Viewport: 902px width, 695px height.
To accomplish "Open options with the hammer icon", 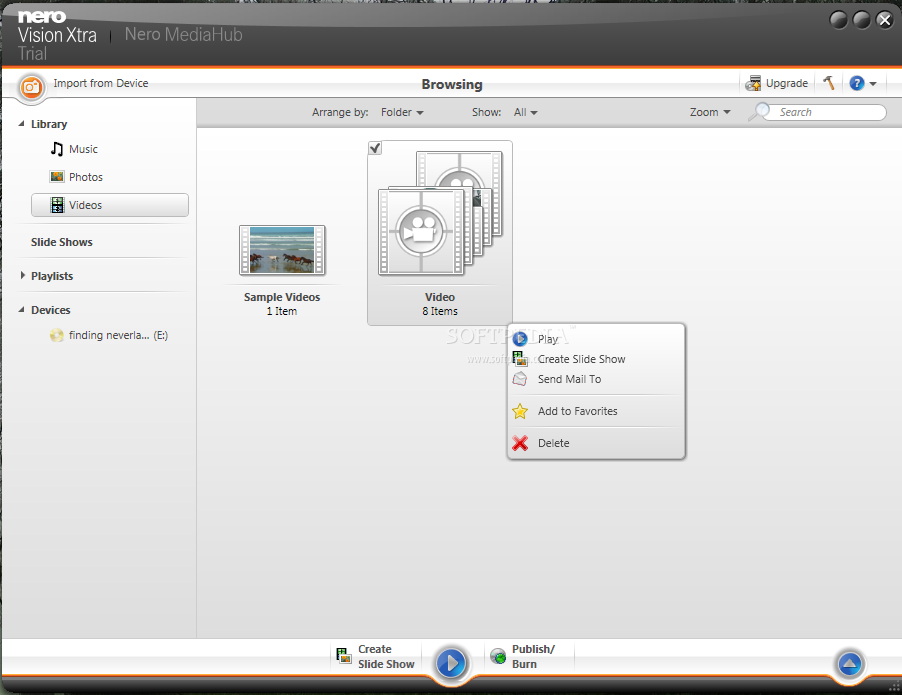I will coord(829,83).
